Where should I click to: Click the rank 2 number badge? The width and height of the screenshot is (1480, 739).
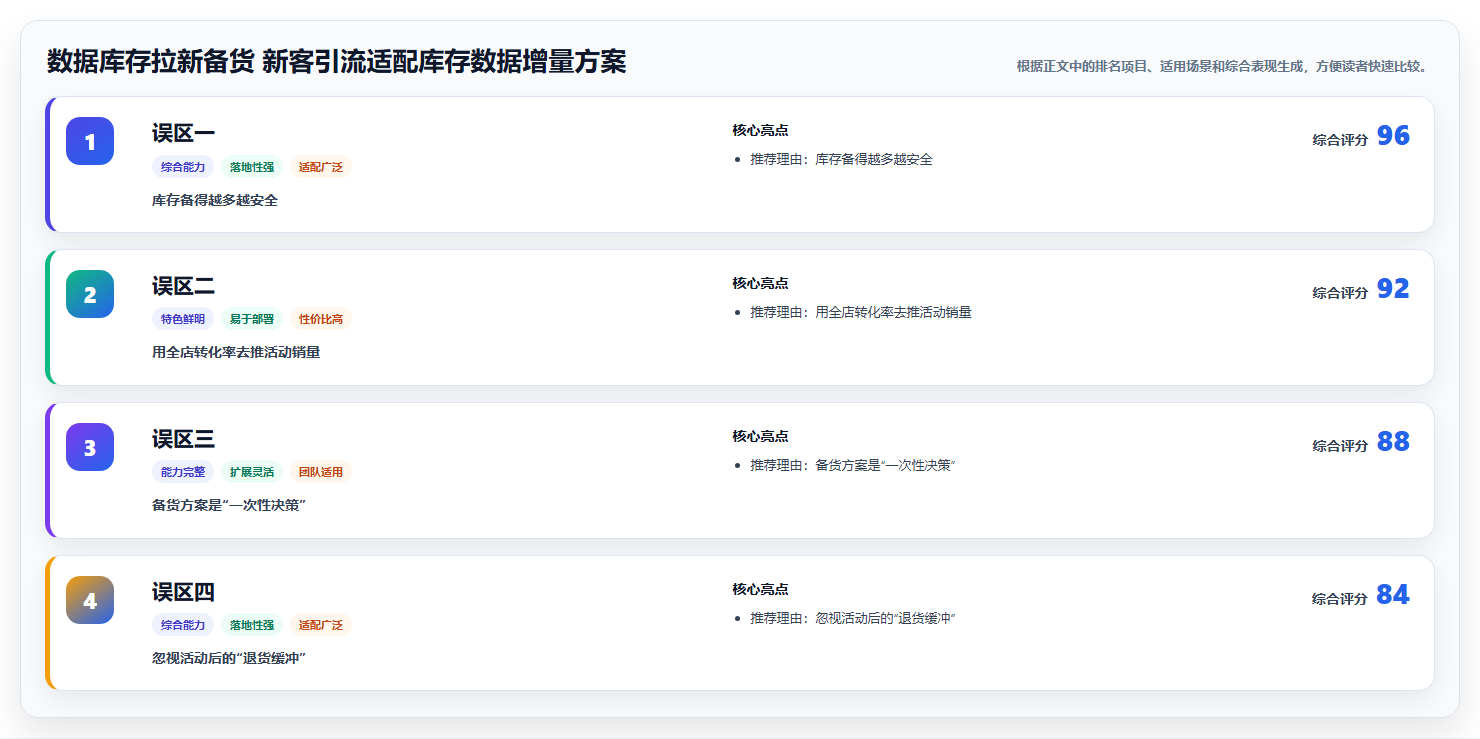(90, 294)
